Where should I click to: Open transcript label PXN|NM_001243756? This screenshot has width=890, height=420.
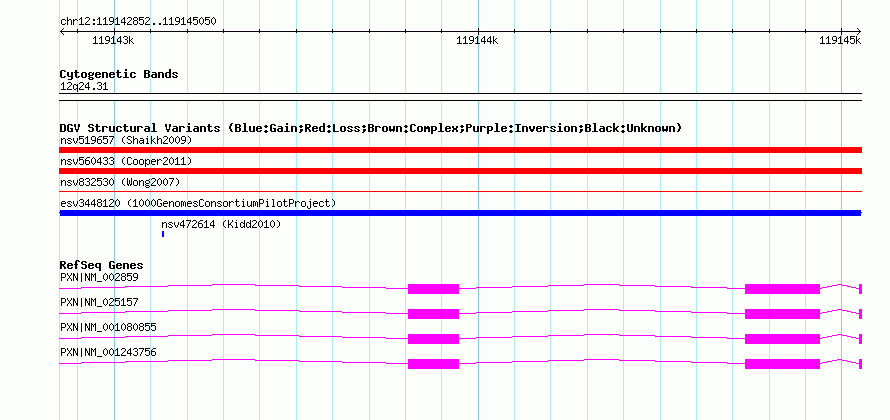click(108, 352)
